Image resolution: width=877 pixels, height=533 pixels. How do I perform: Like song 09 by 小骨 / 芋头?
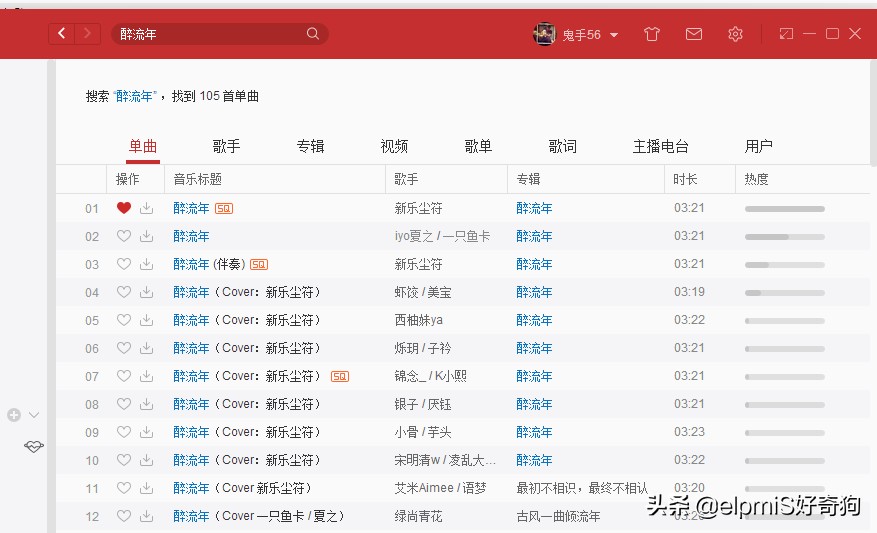124,432
